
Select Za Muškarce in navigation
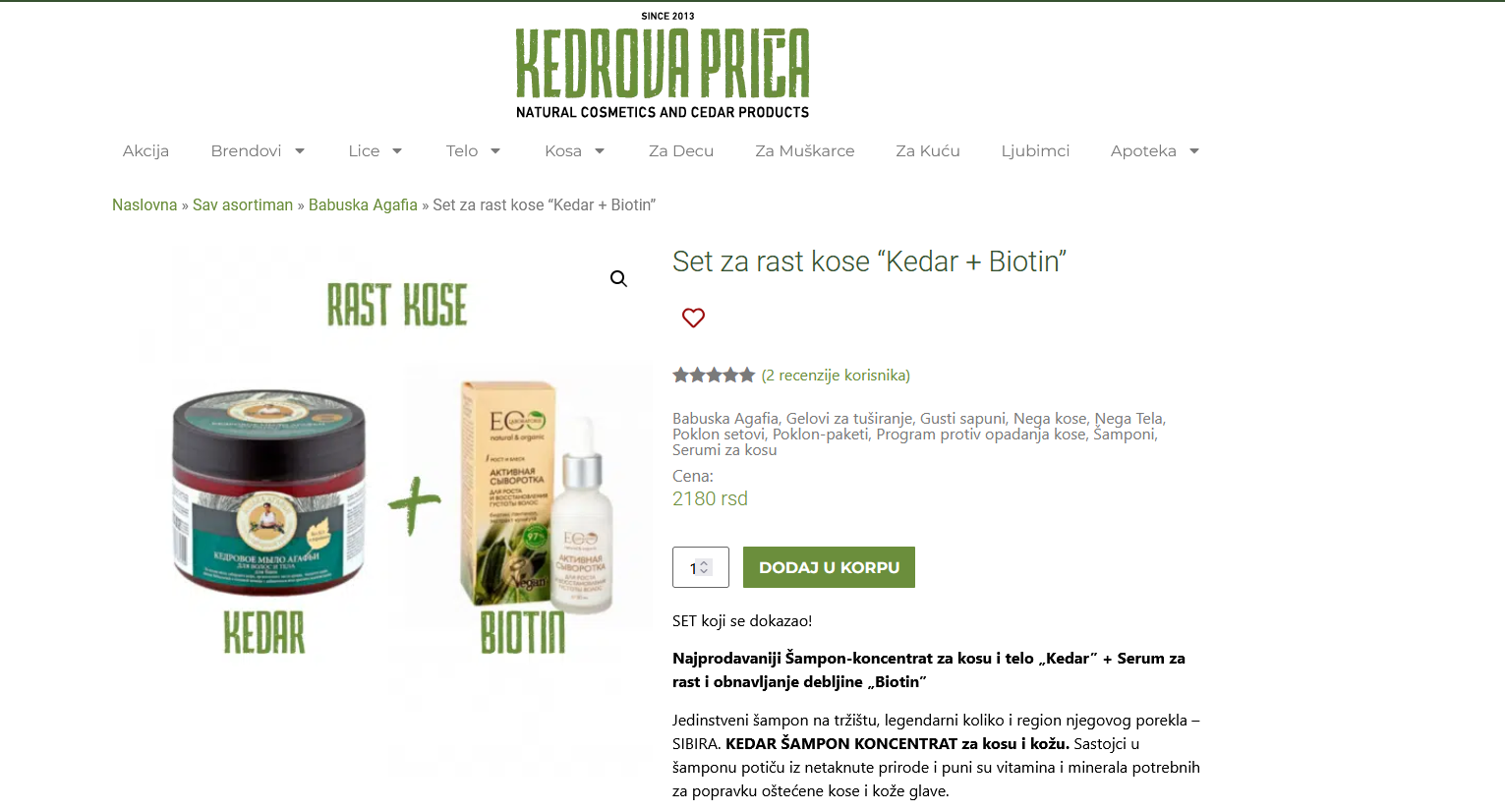tap(805, 150)
